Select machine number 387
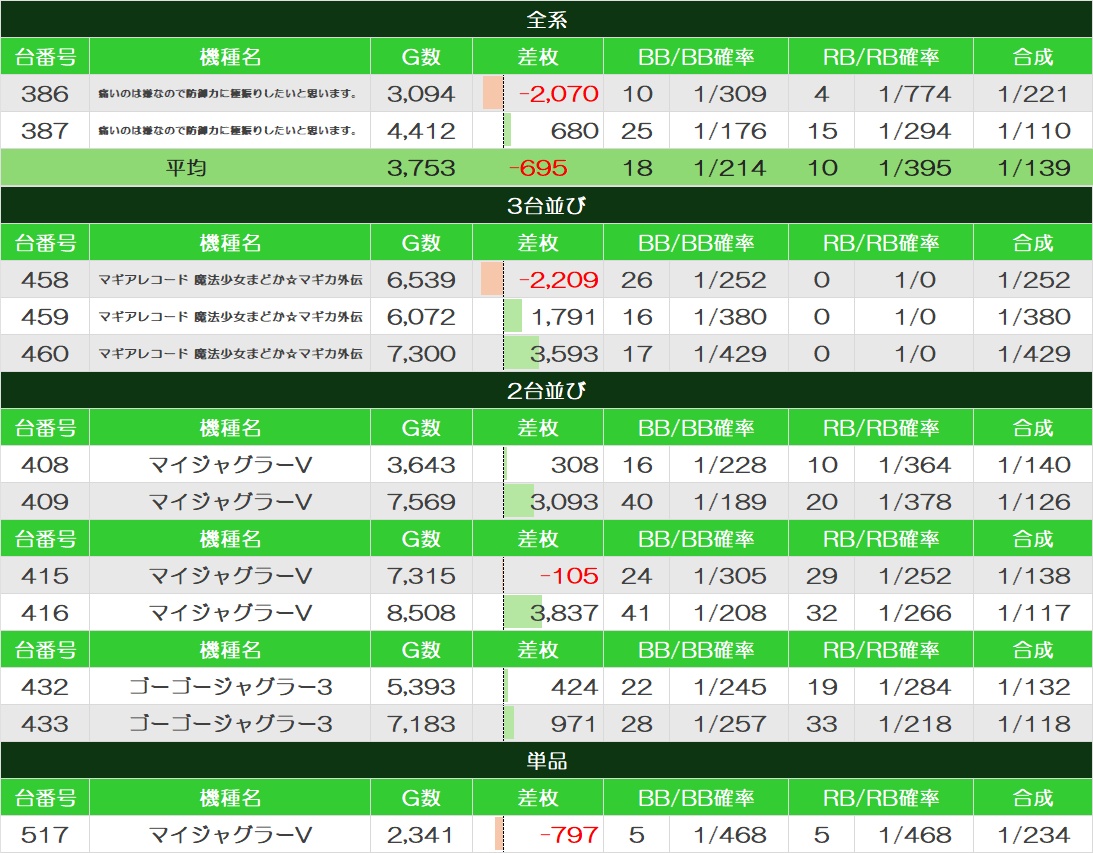 tap(45, 130)
